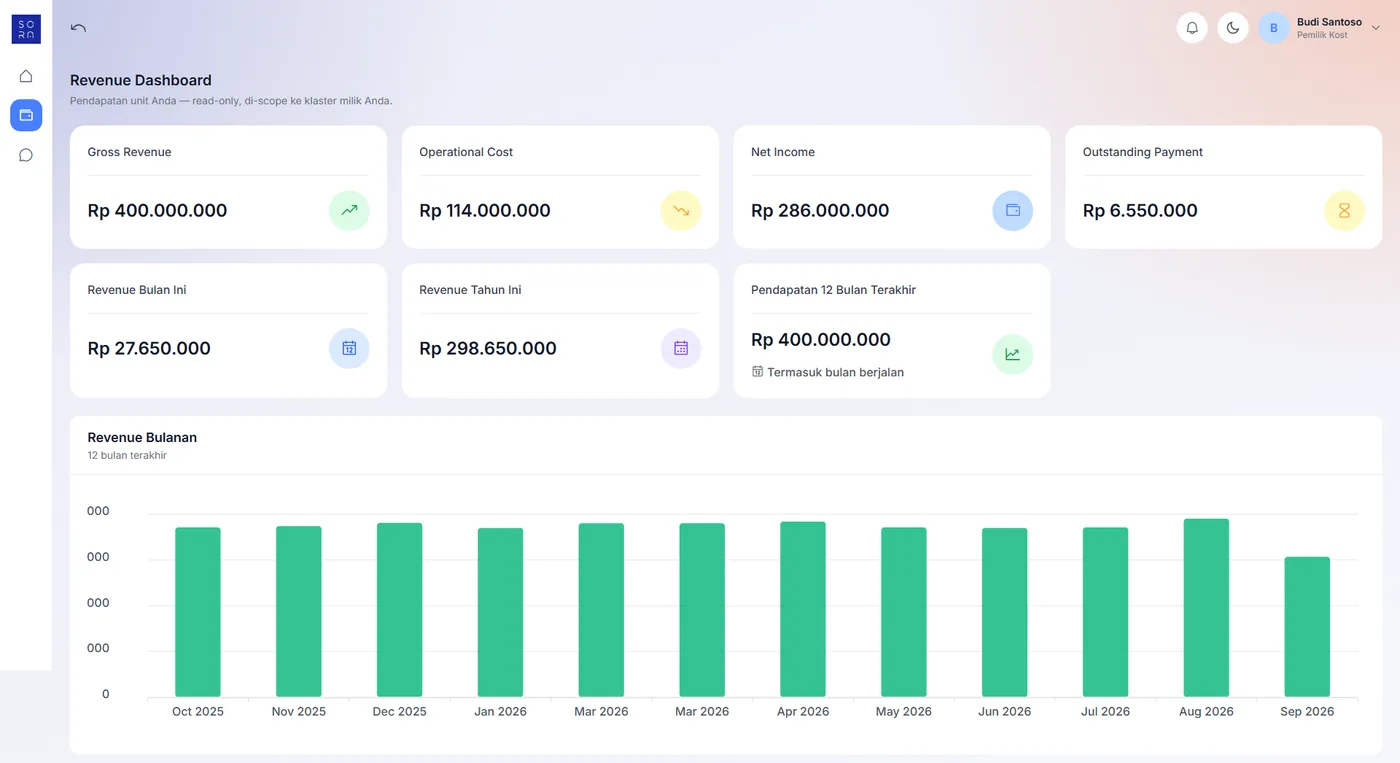The image size is (1400, 763).
Task: Click the small calendar icon beside Termasuk bulan berjalan
Action: [757, 372]
